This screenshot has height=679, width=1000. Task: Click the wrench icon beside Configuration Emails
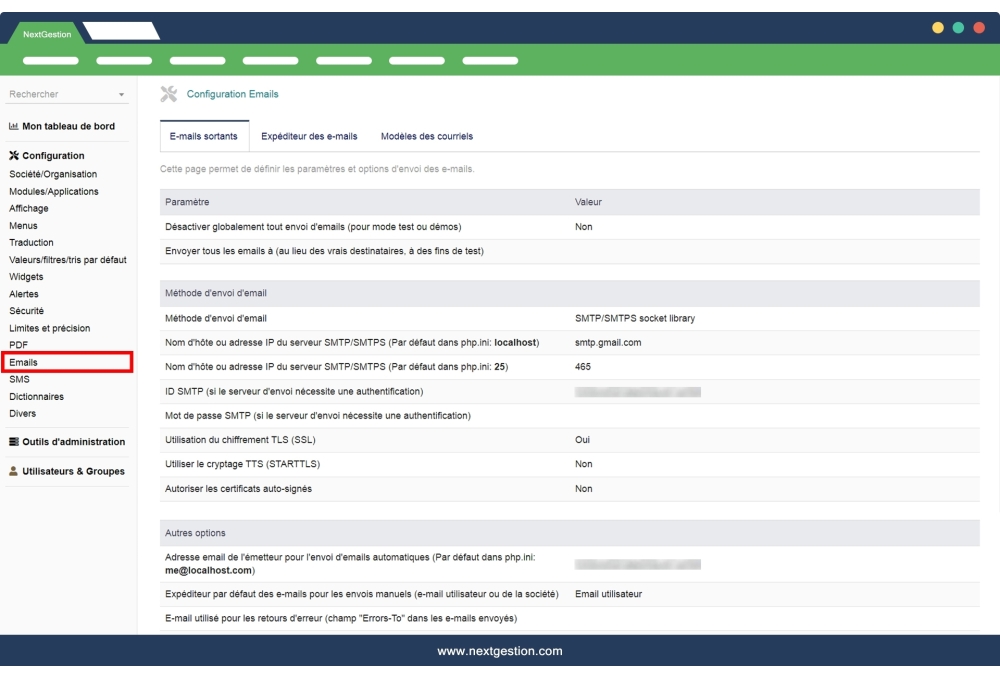coord(169,94)
